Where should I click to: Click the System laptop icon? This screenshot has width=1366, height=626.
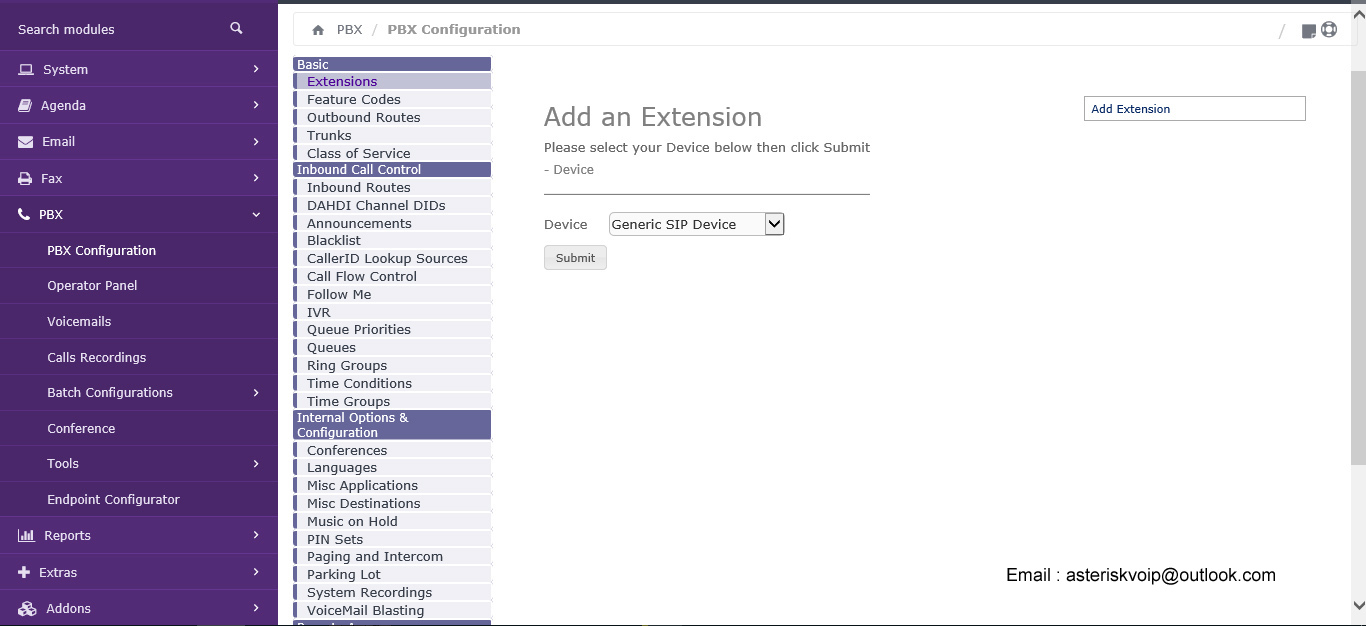click(25, 69)
